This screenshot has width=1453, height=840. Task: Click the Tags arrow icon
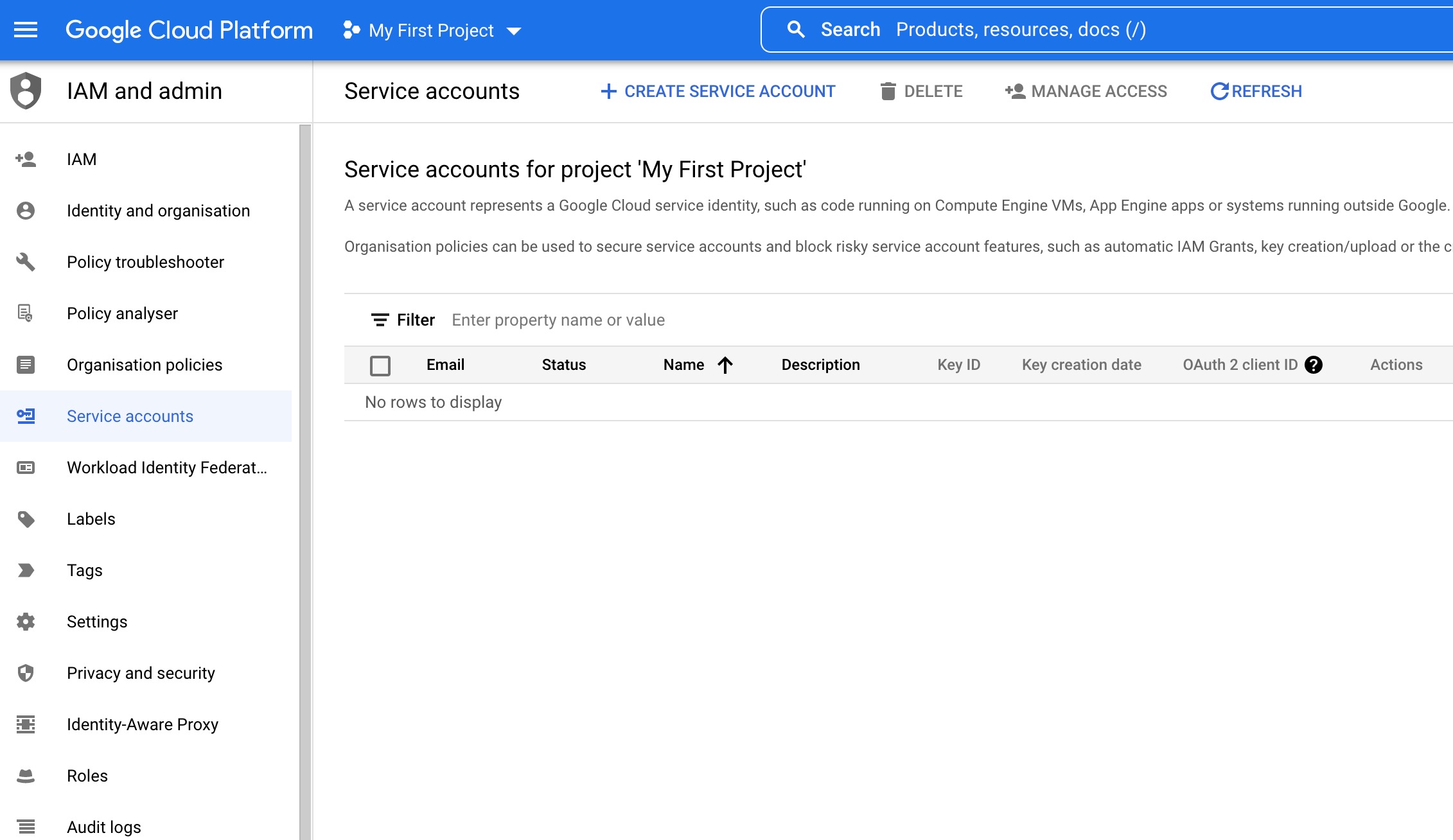point(26,570)
